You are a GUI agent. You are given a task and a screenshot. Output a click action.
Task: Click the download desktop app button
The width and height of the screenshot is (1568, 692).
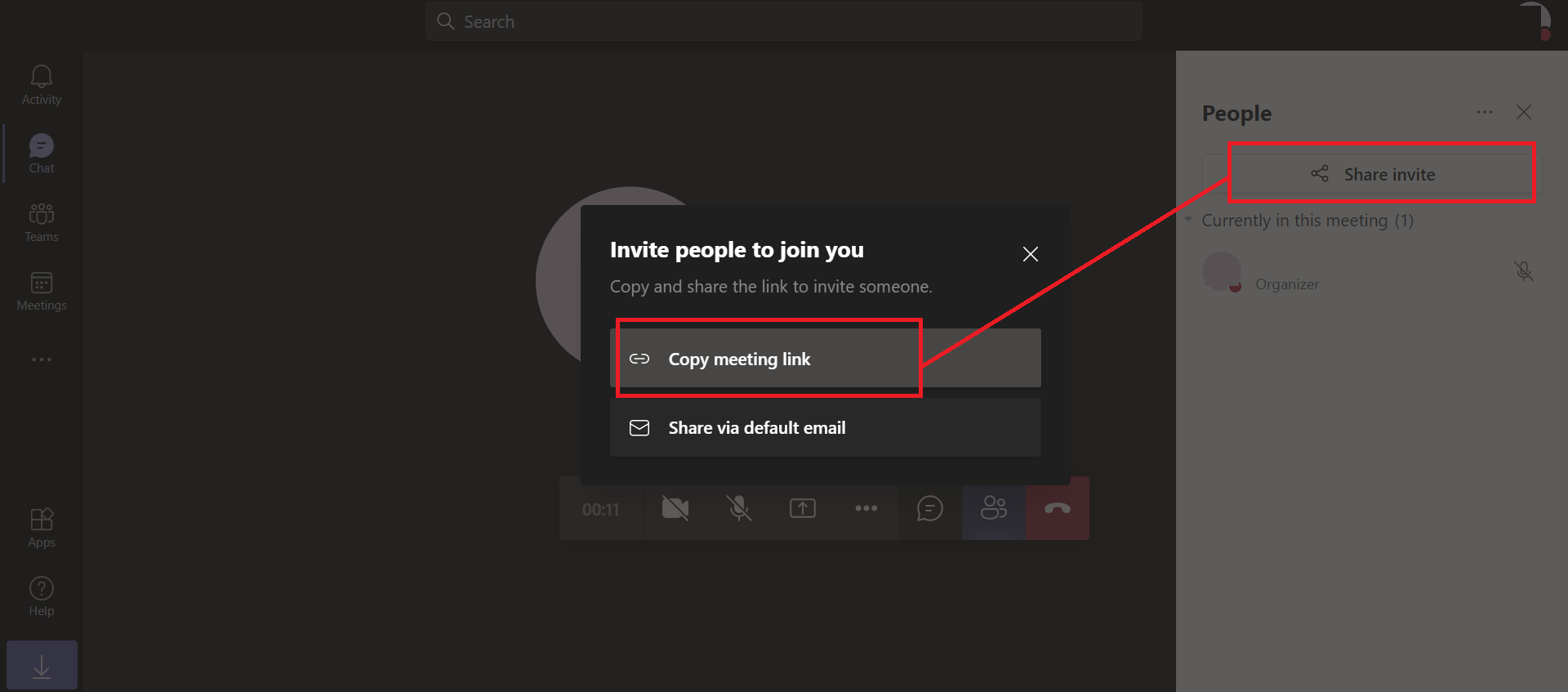point(42,665)
